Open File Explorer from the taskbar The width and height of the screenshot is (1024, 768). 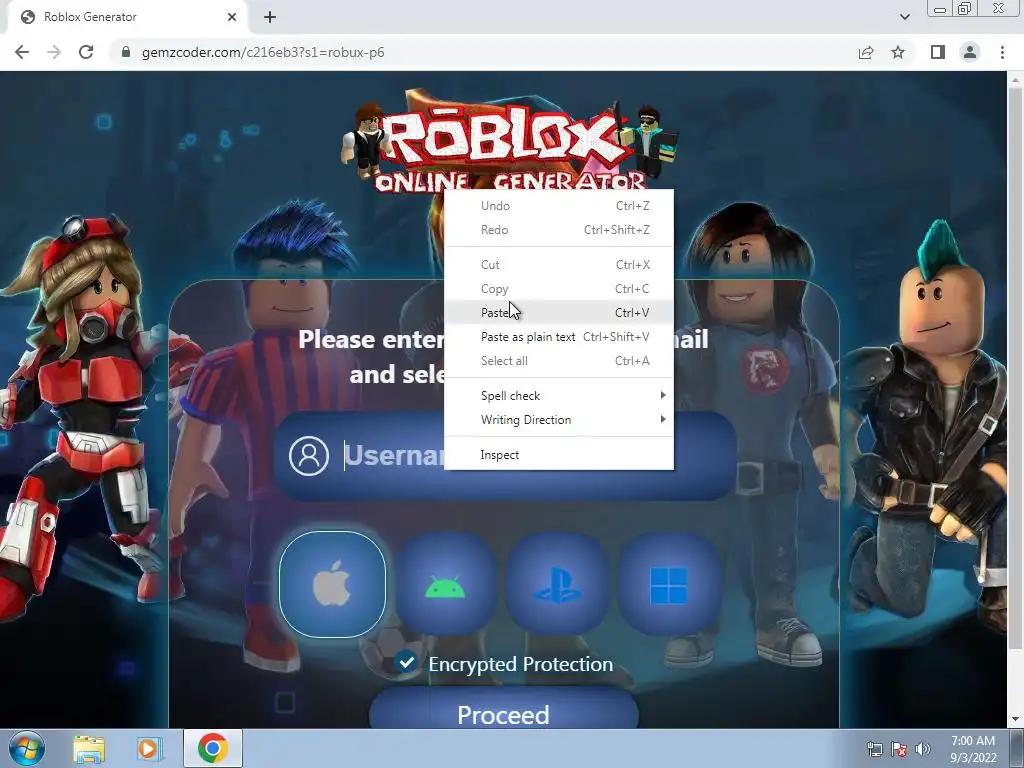pos(89,749)
